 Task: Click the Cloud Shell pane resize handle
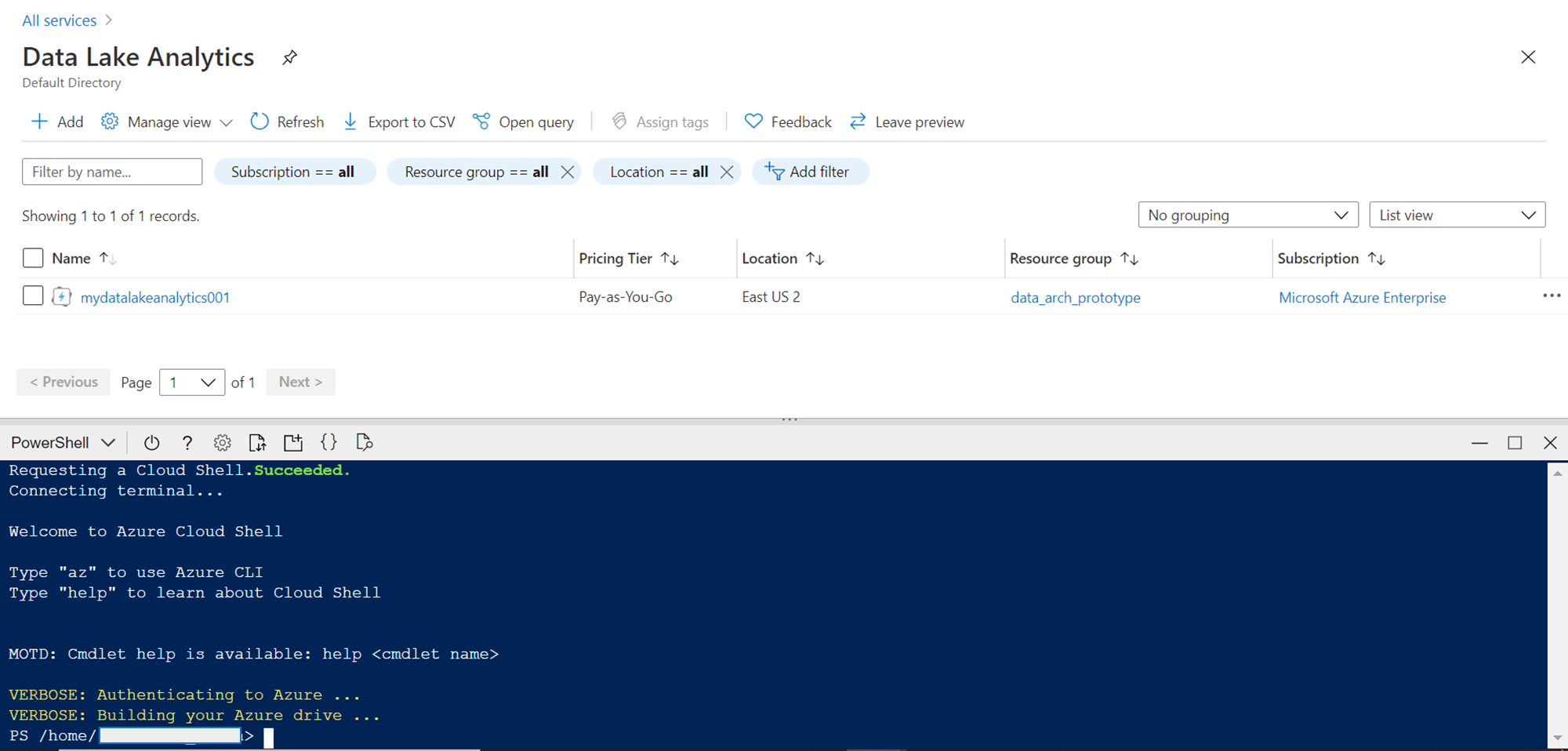pyautogui.click(x=789, y=419)
